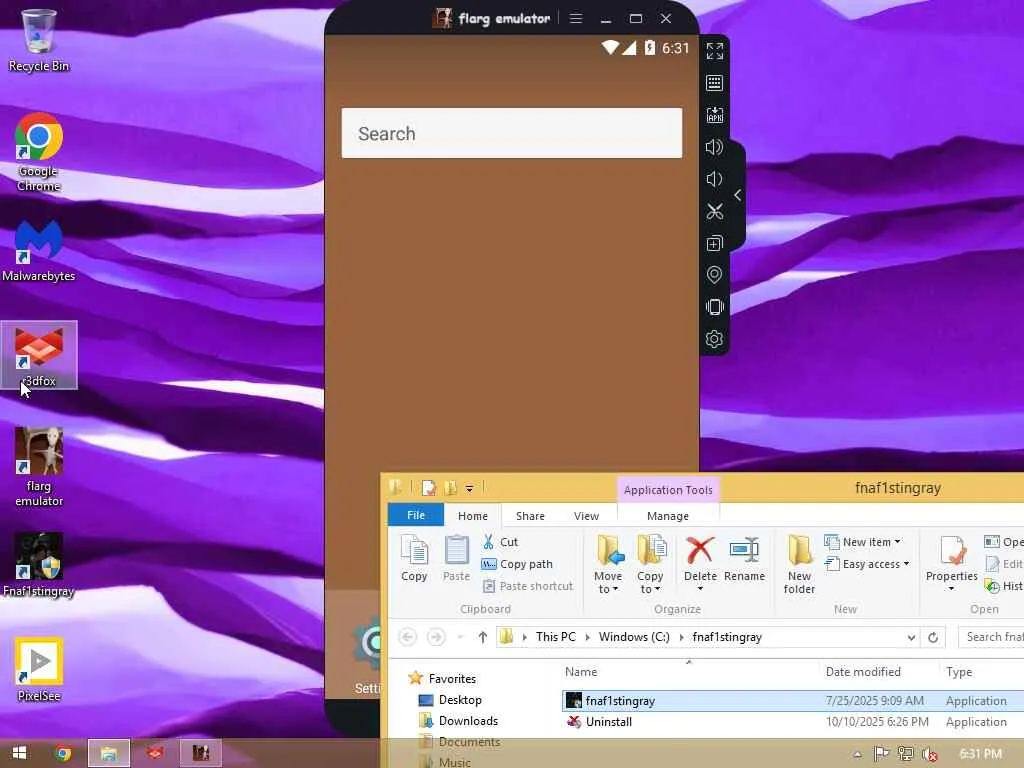Sort by Date modified column header

coord(863,672)
